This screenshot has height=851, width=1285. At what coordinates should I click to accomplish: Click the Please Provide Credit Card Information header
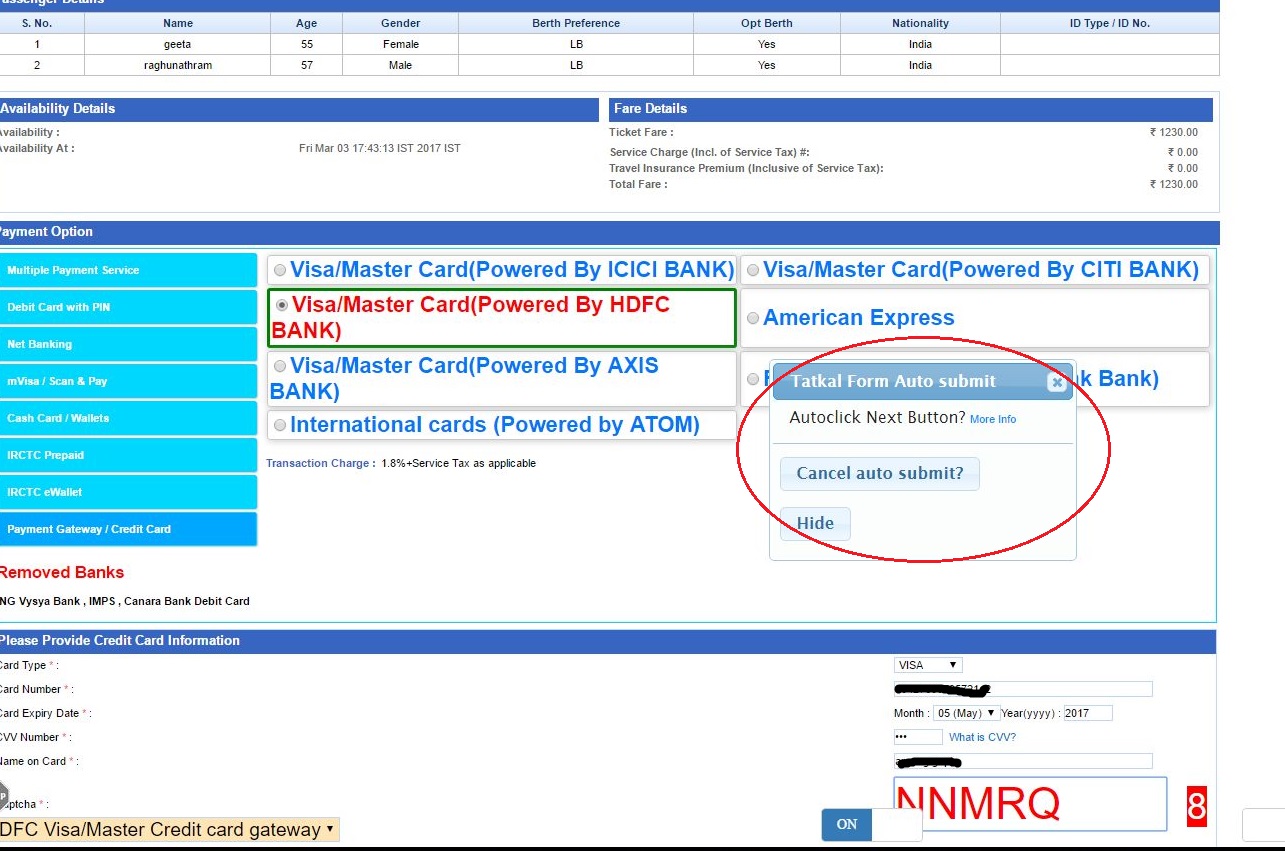point(608,641)
